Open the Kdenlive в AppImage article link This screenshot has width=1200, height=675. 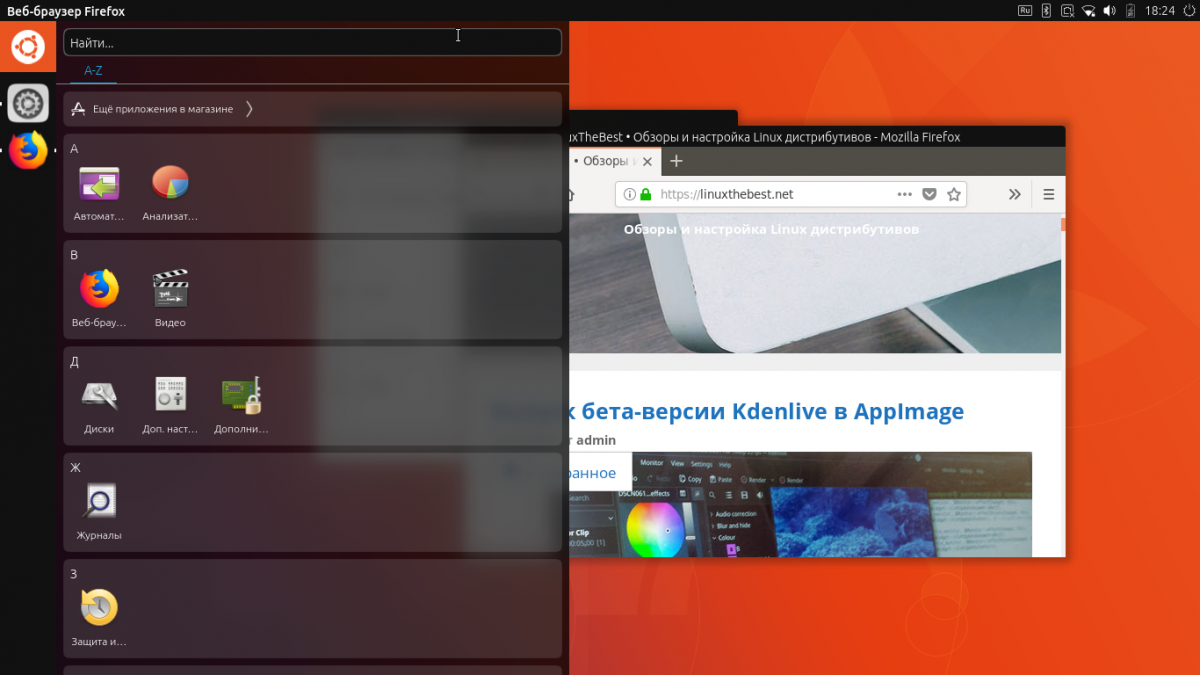tap(768, 411)
